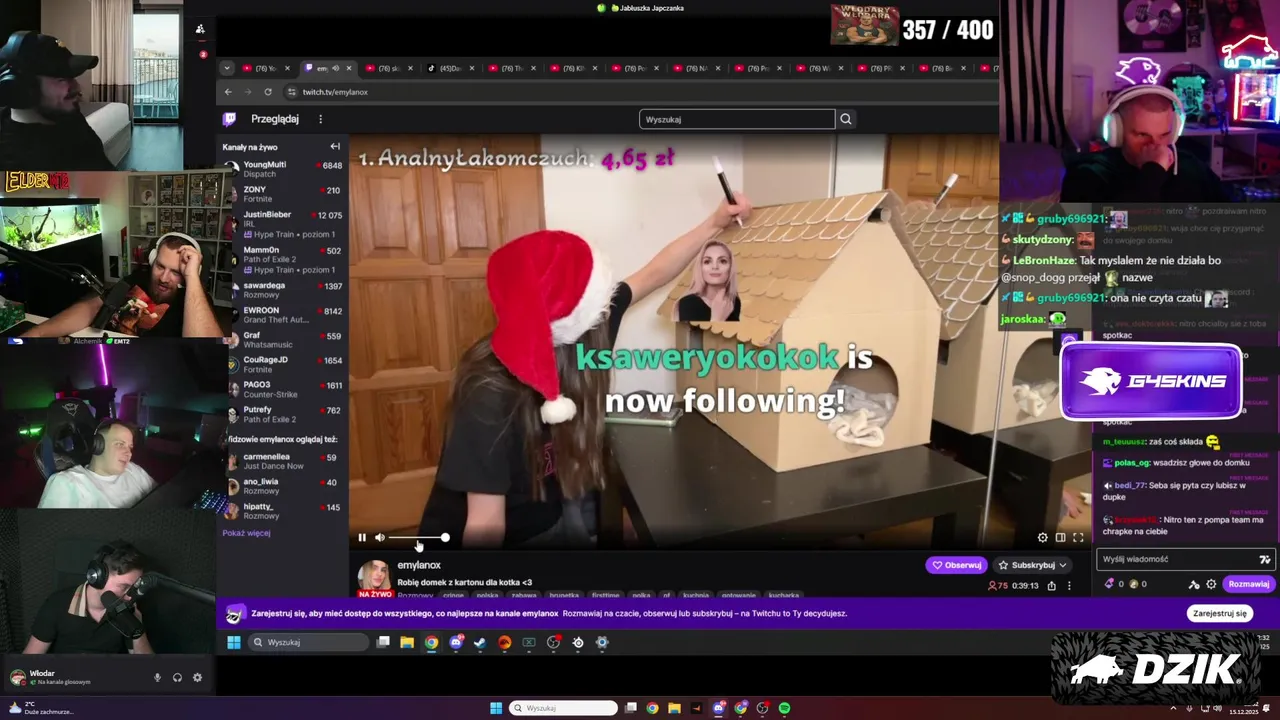Click the outer taskbar Wyszukaj search box
The image size is (1280, 720).
563,708
